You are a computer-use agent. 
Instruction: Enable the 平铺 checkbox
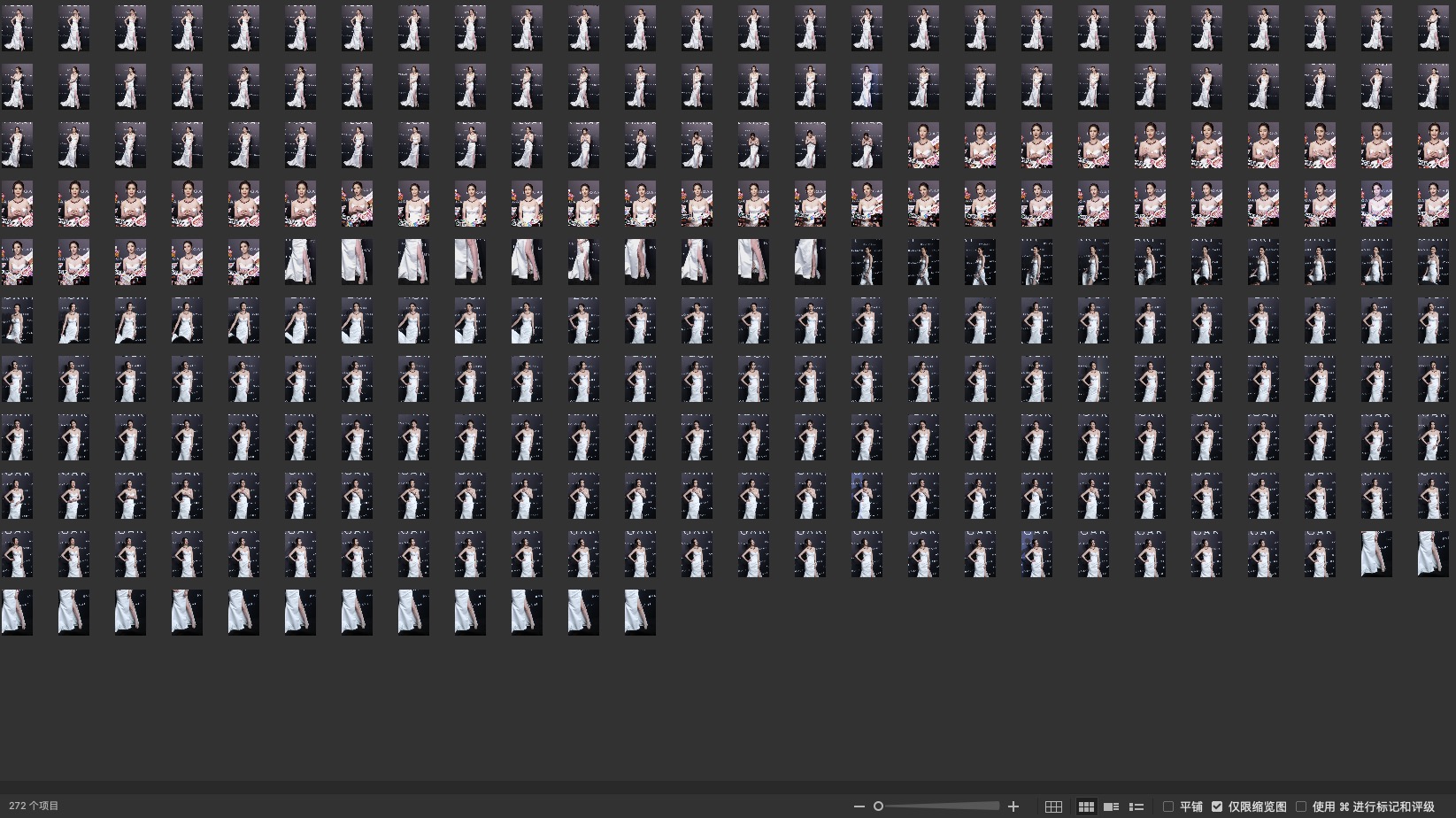point(1168,806)
